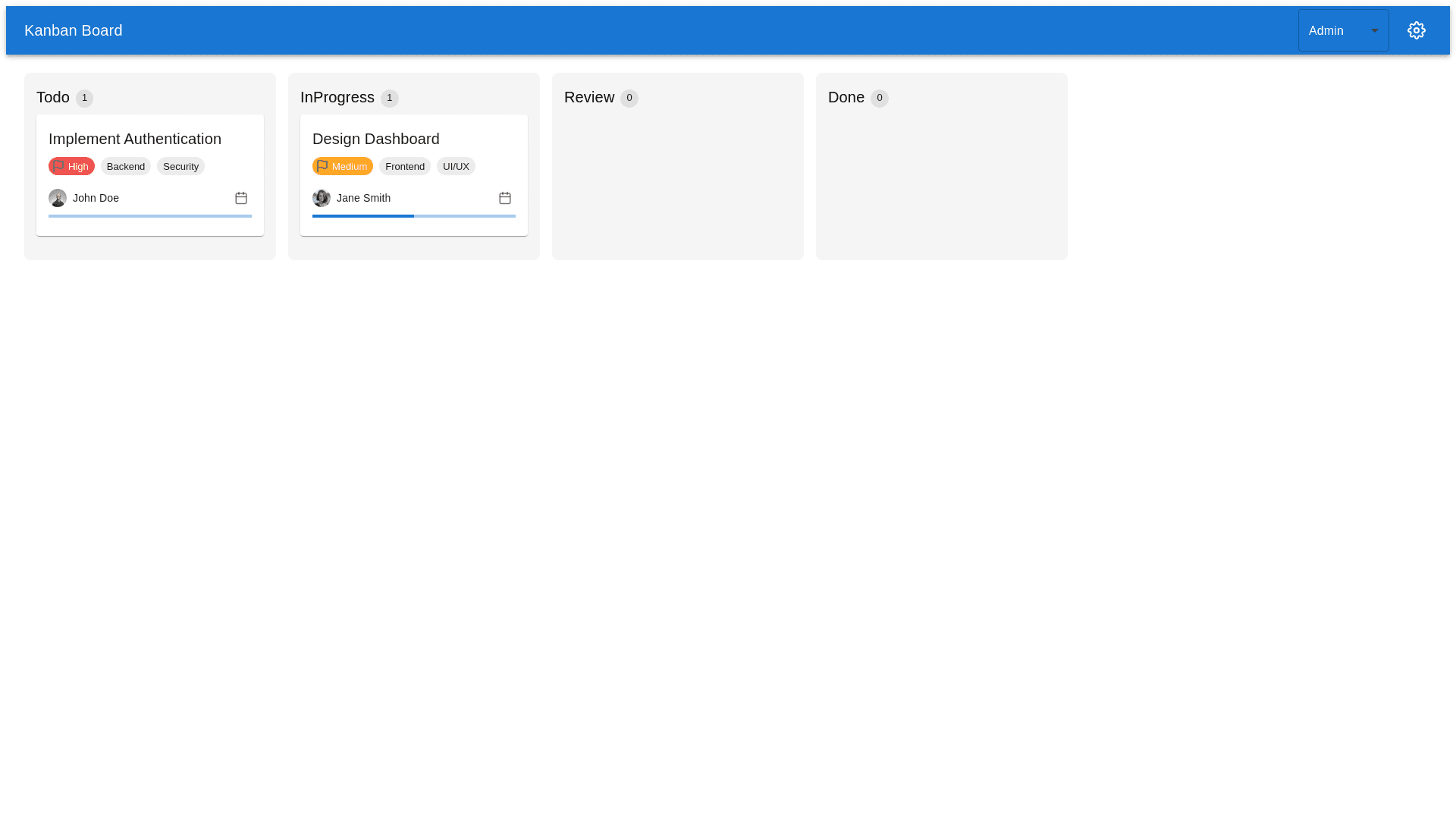The width and height of the screenshot is (1456, 819).
Task: Click the Review column header
Action: tap(589, 97)
